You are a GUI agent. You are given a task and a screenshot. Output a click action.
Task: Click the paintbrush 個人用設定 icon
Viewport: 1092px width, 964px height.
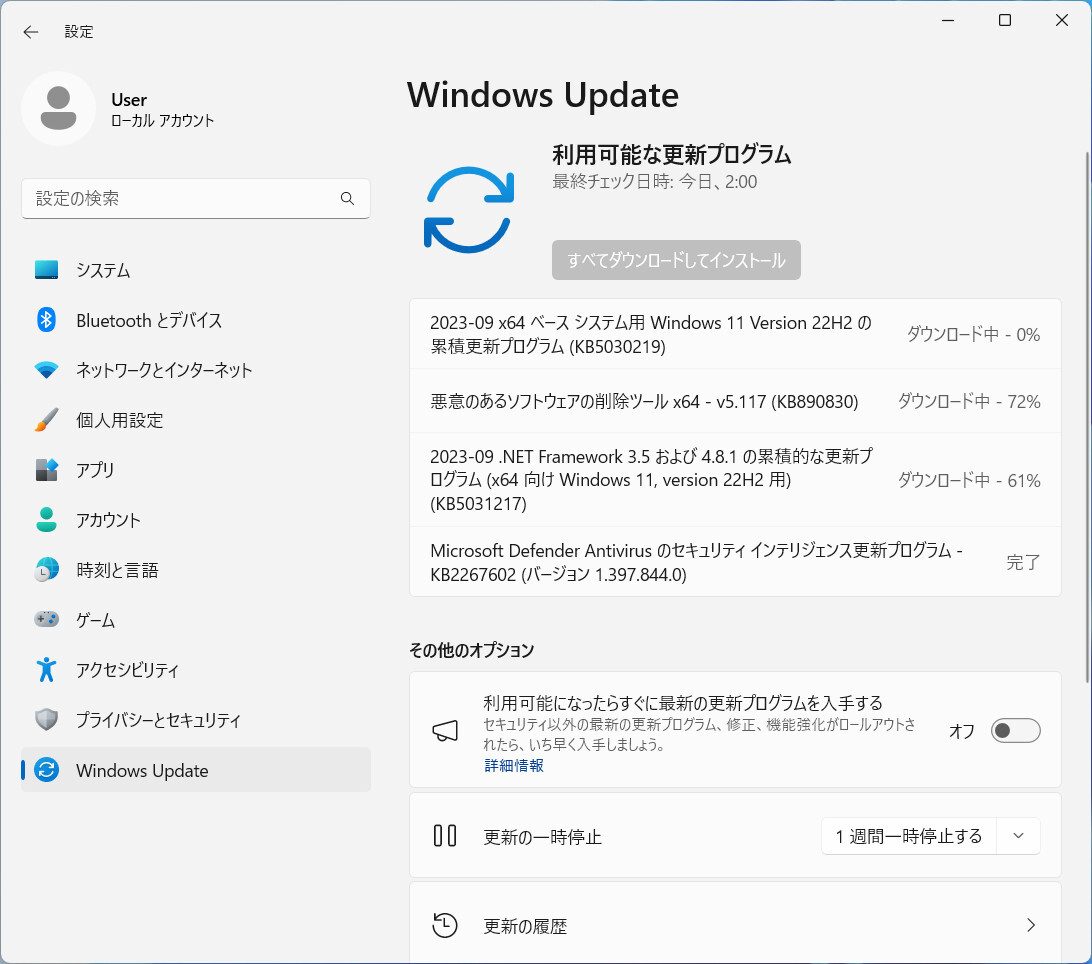tap(47, 420)
